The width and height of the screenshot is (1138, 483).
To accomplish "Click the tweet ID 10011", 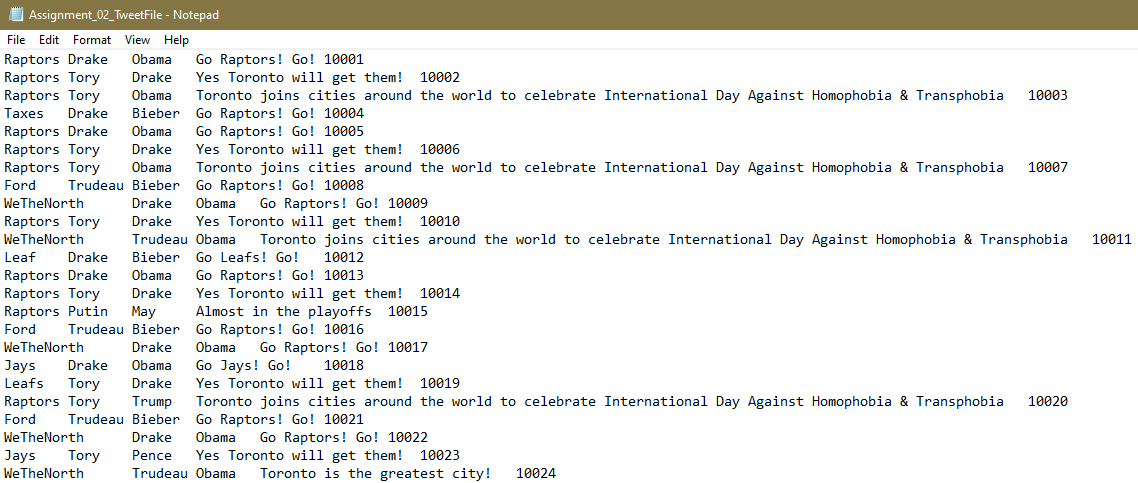I will click(x=1112, y=239).
